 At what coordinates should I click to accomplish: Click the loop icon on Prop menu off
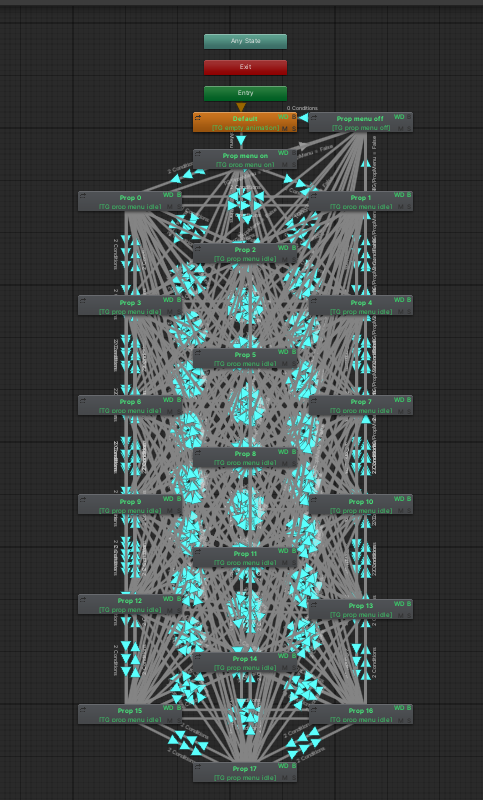[x=314, y=117]
